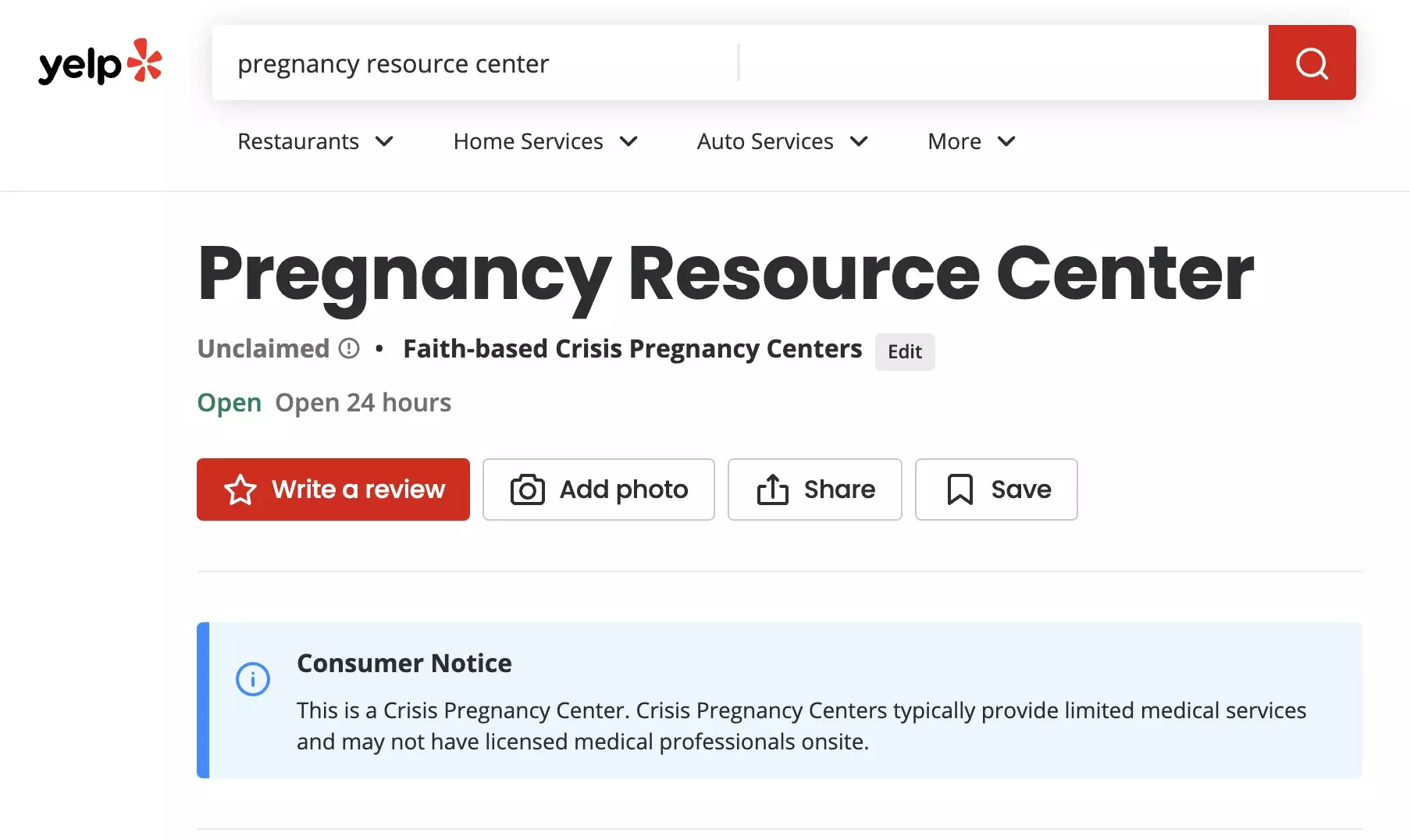This screenshot has width=1410, height=840.
Task: Click the red search magnifier button
Action: (x=1312, y=62)
